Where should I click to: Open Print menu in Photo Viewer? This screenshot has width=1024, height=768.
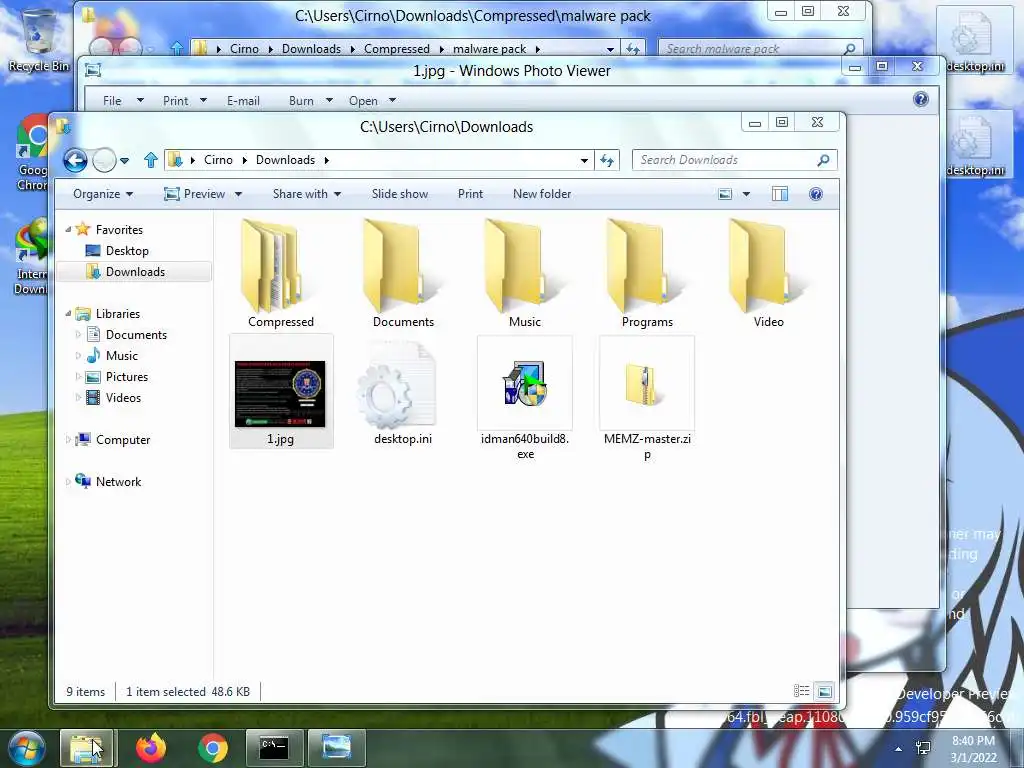(185, 101)
